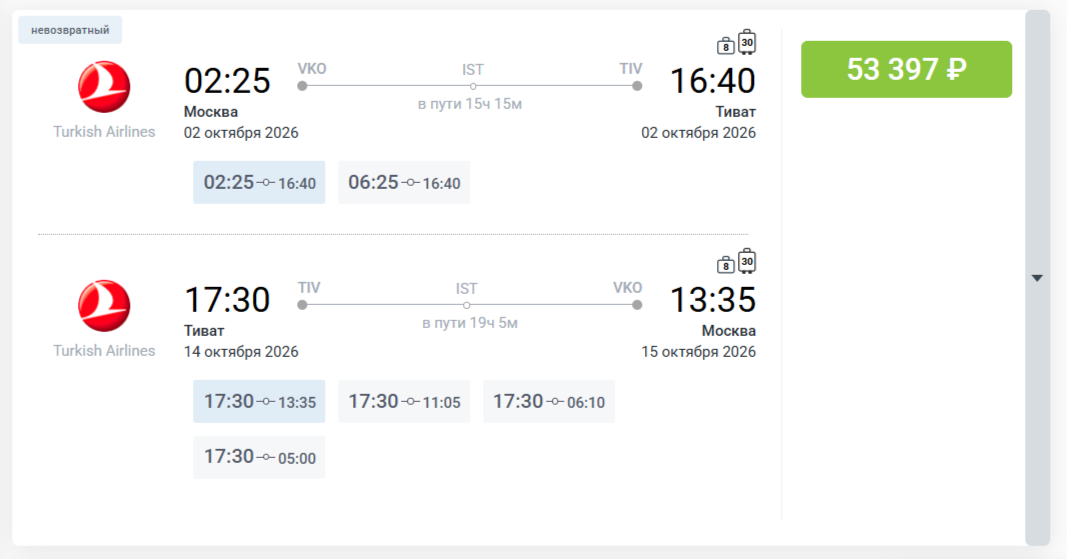
Task: Choose return option 17:30 to 06:10
Action: 549,402
